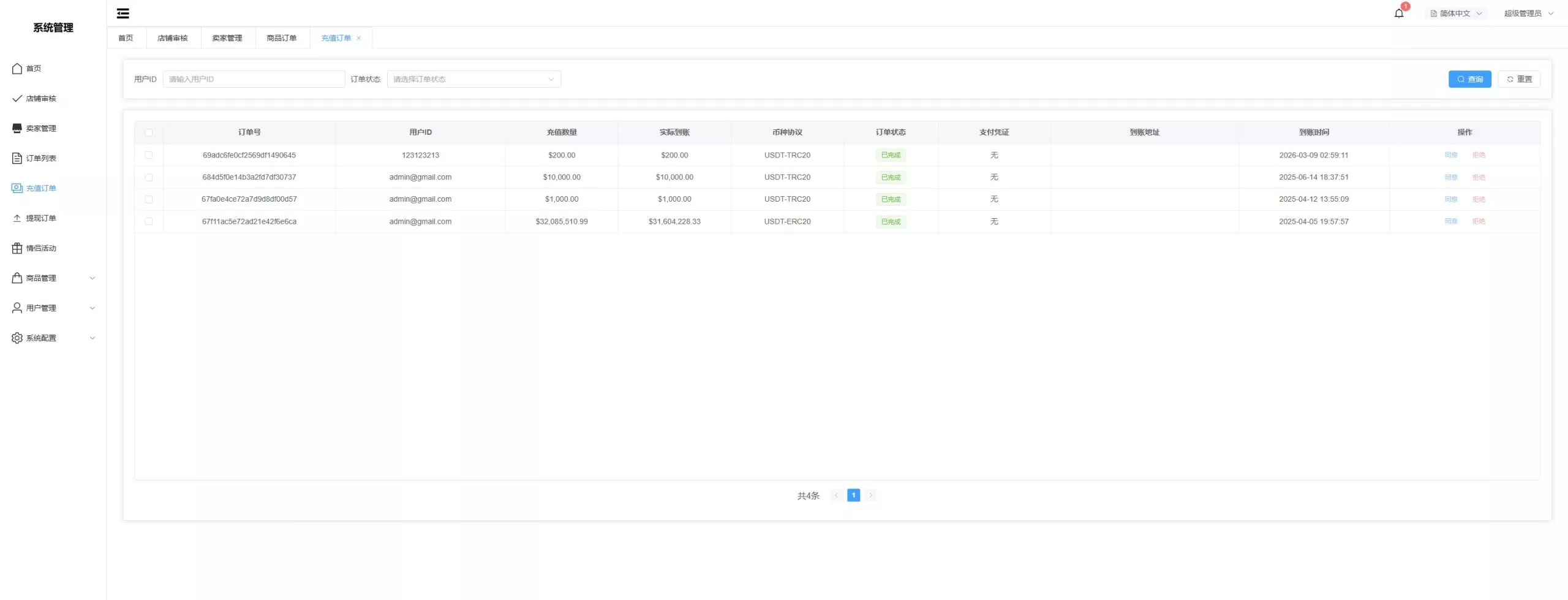This screenshot has height=600, width=1568.
Task: Open 店铺审核 checkmark icon in sidebar
Action: pyautogui.click(x=17, y=99)
